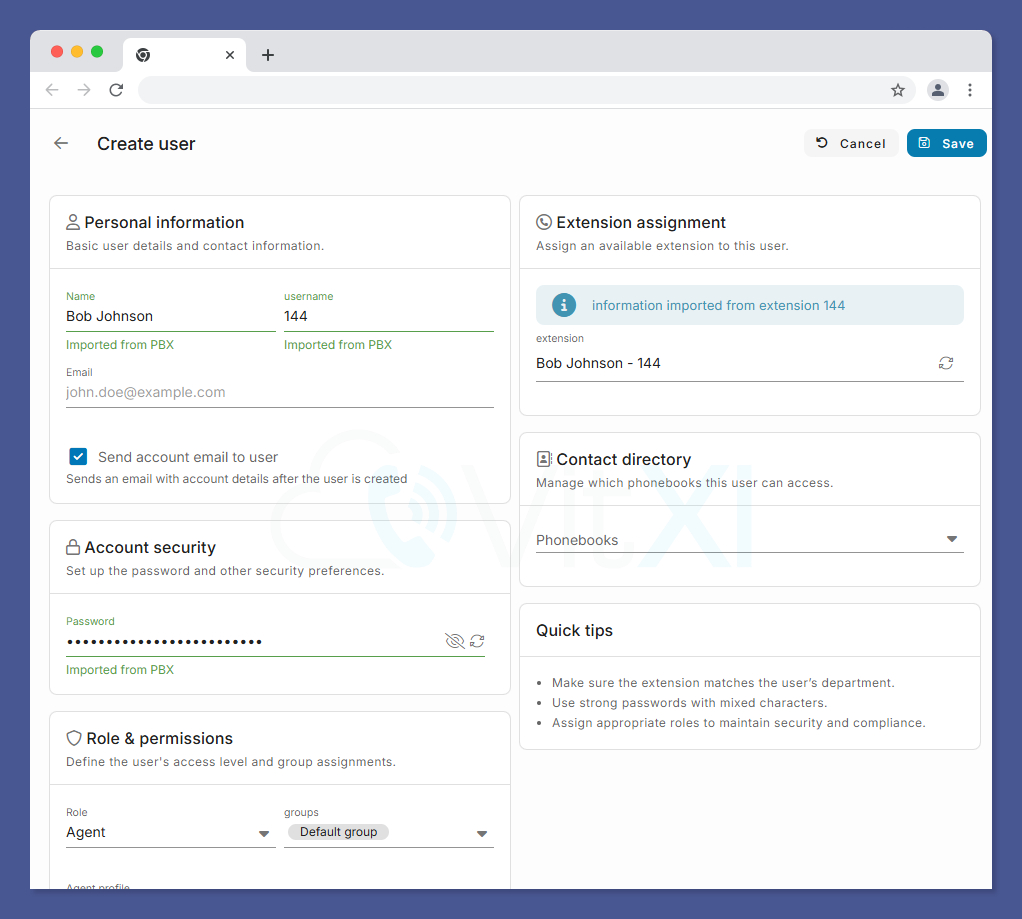Click the info icon in import banner

coord(564,305)
